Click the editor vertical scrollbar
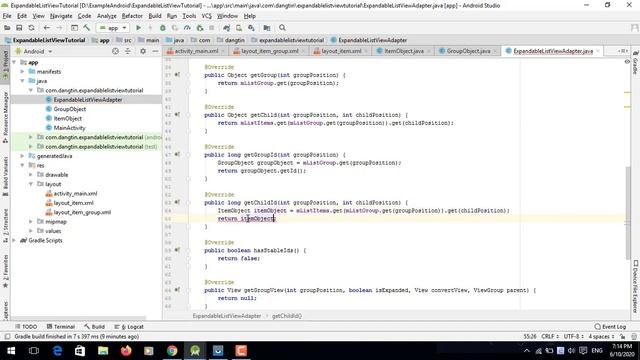640x360 pixels. (x=628, y=212)
